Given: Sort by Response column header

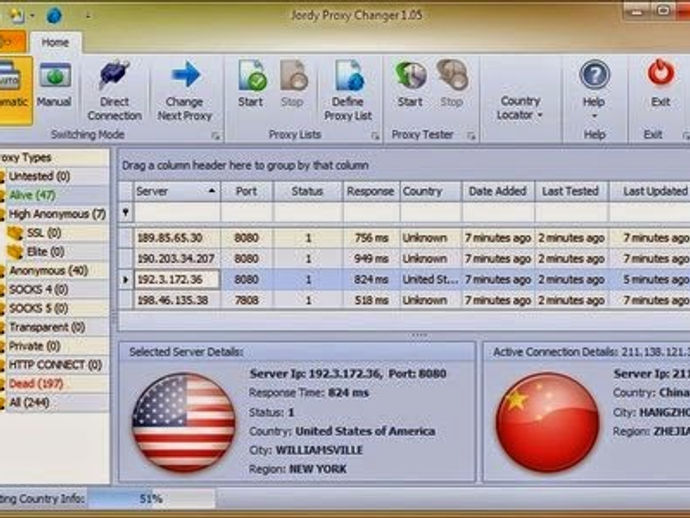Looking at the screenshot, I should click(x=371, y=191).
